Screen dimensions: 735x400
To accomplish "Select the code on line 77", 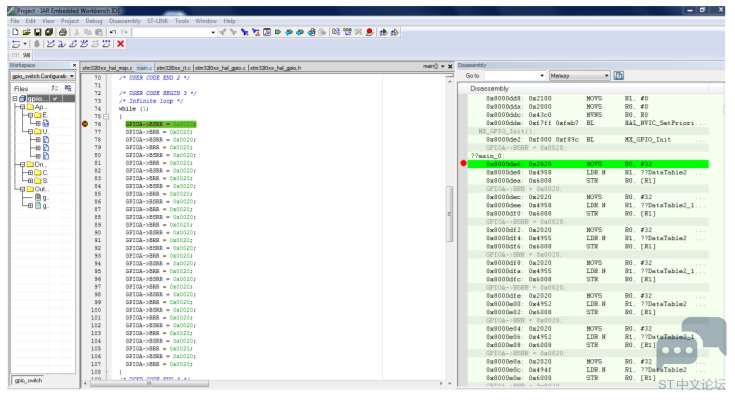I will [x=159, y=132].
